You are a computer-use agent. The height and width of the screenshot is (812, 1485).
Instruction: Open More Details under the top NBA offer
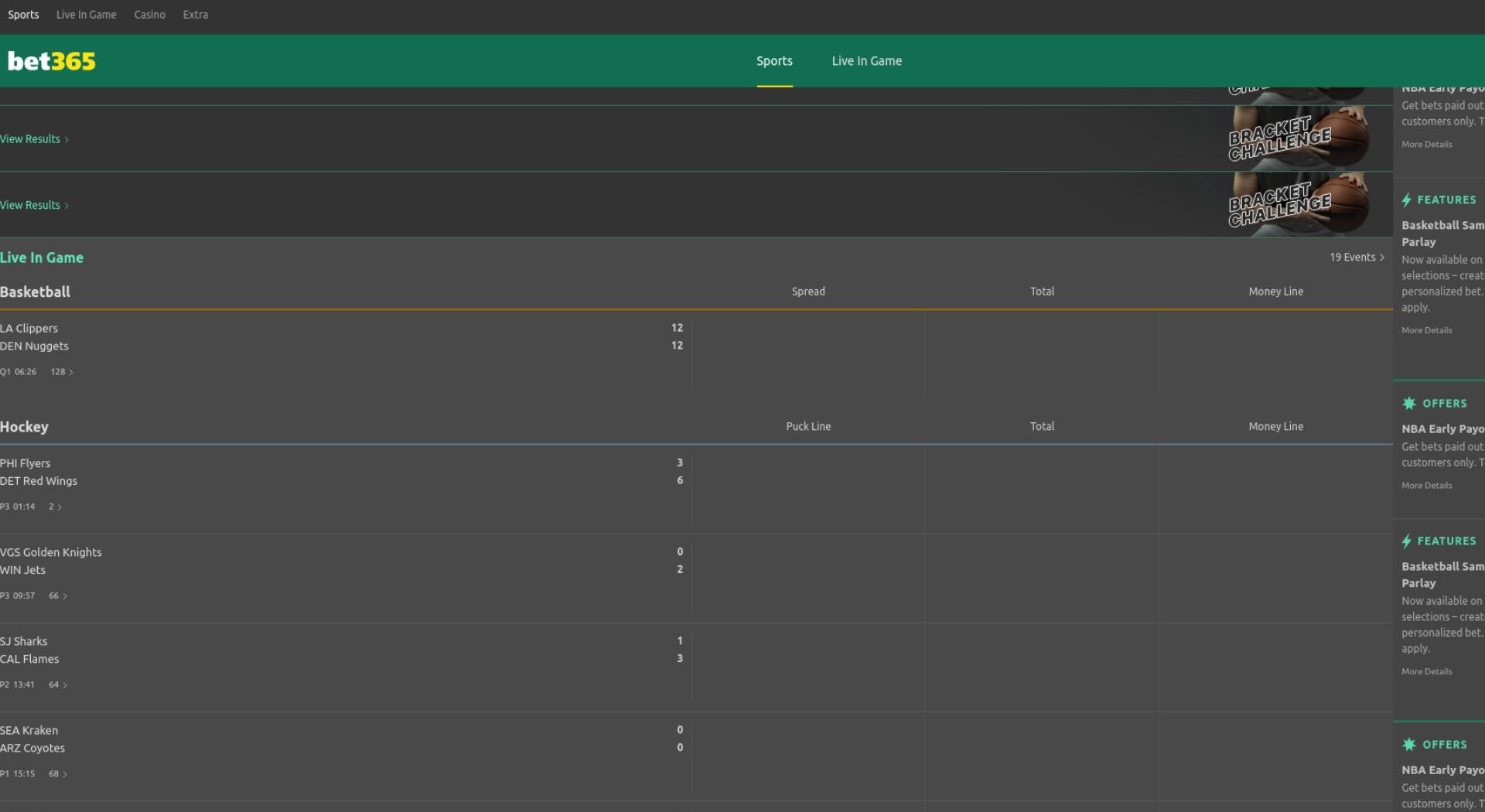click(x=1426, y=145)
